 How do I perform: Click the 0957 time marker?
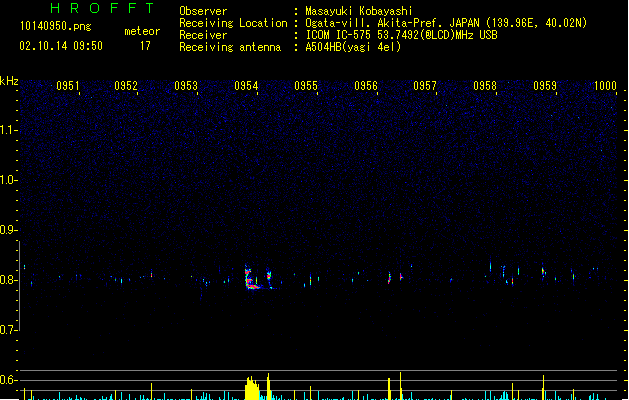tap(425, 86)
